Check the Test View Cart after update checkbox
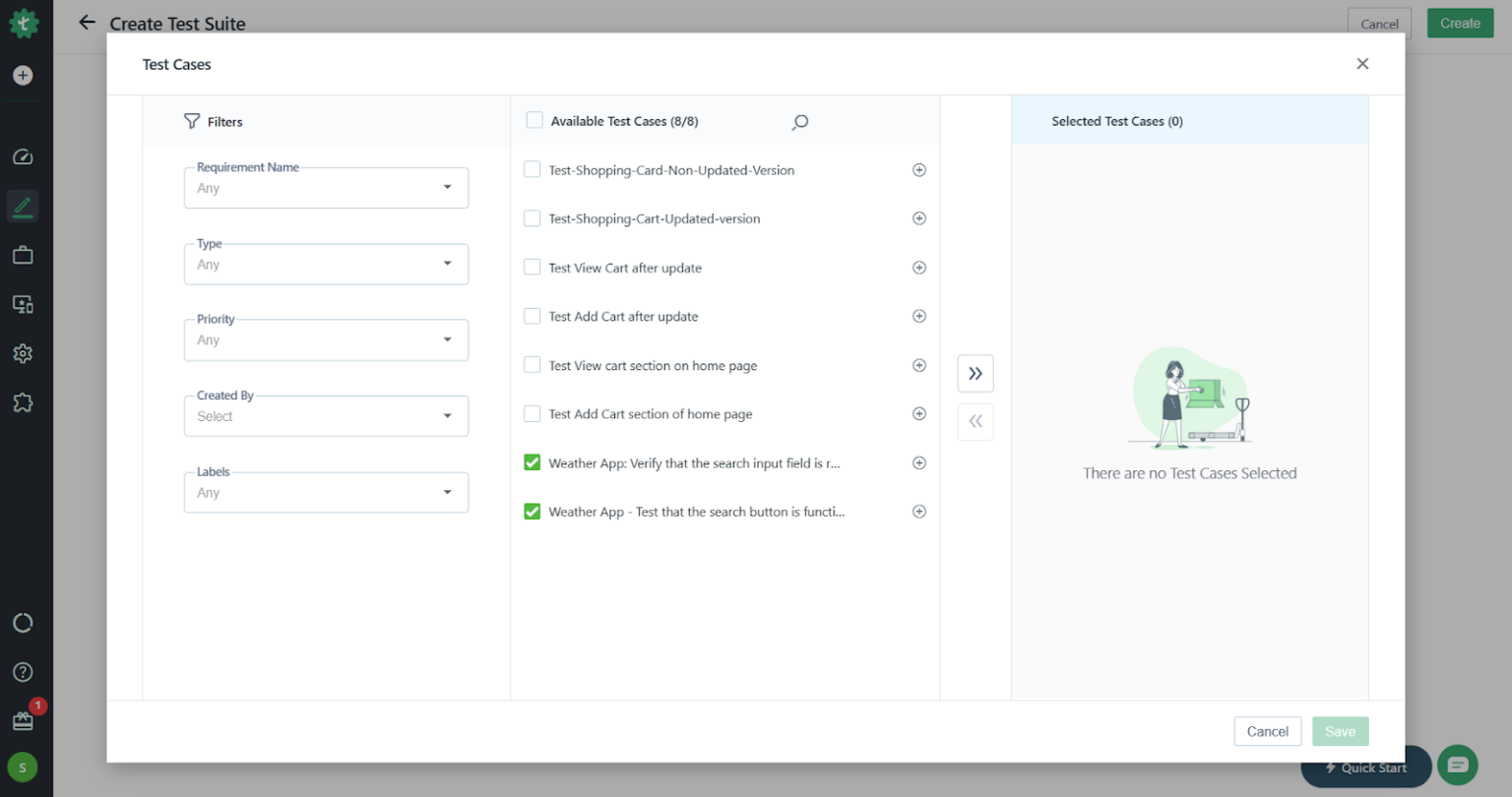 (532, 267)
